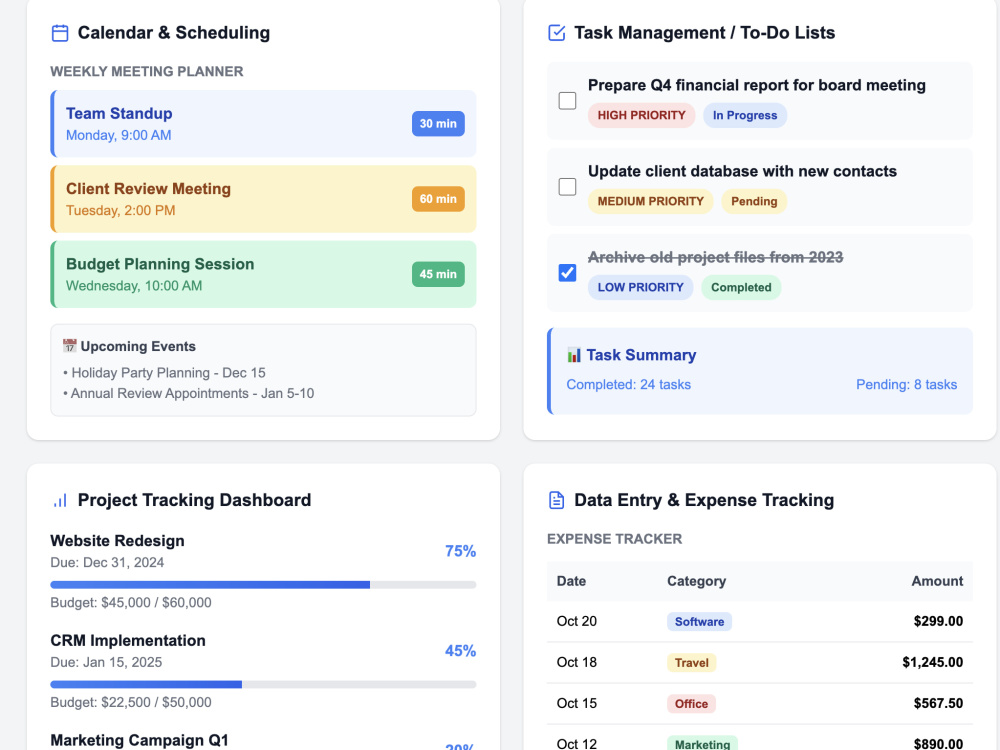Click the 75% completion value
This screenshot has height=750, width=1000.
(460, 551)
